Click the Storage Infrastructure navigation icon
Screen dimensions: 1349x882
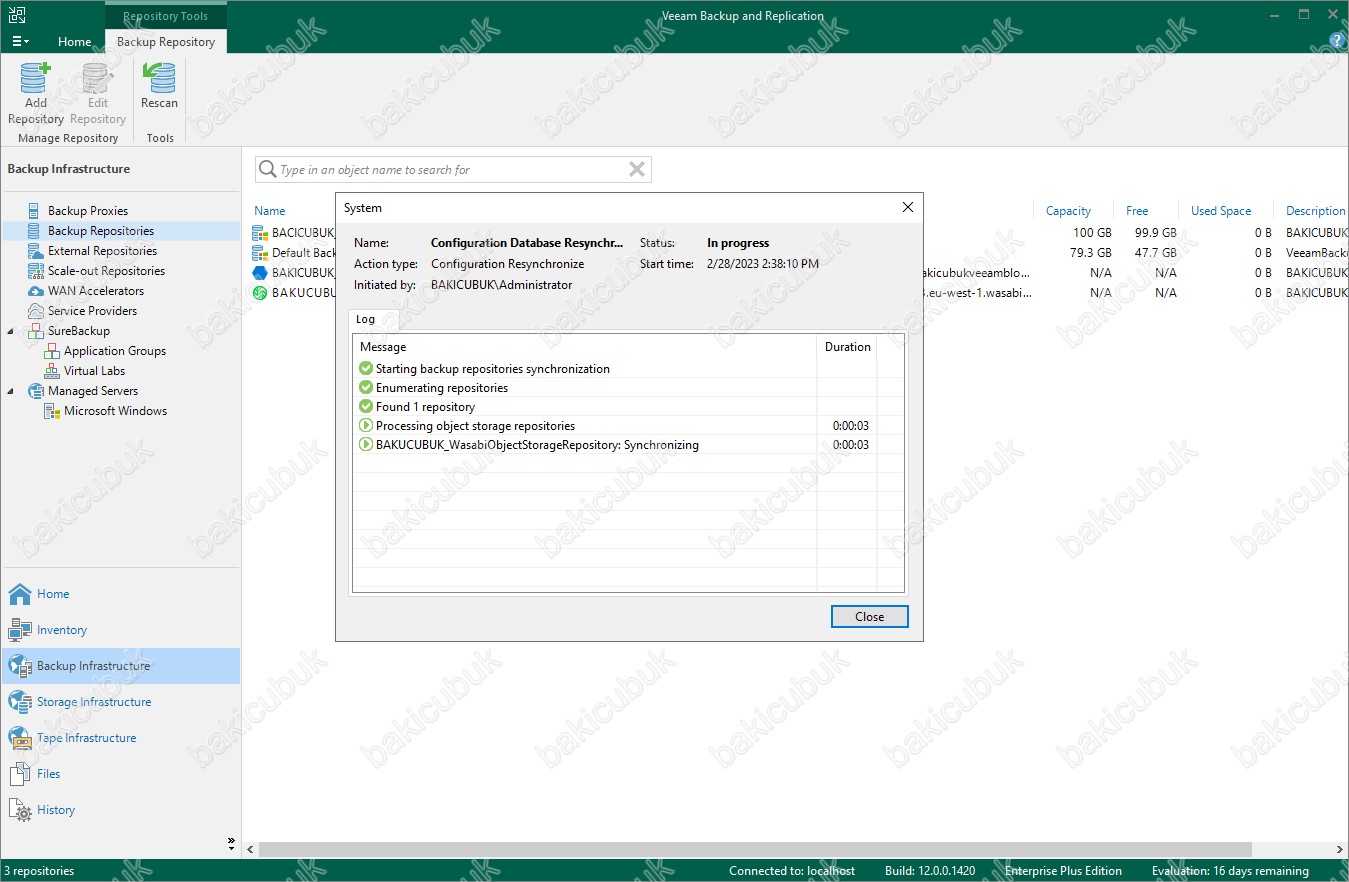pos(20,702)
